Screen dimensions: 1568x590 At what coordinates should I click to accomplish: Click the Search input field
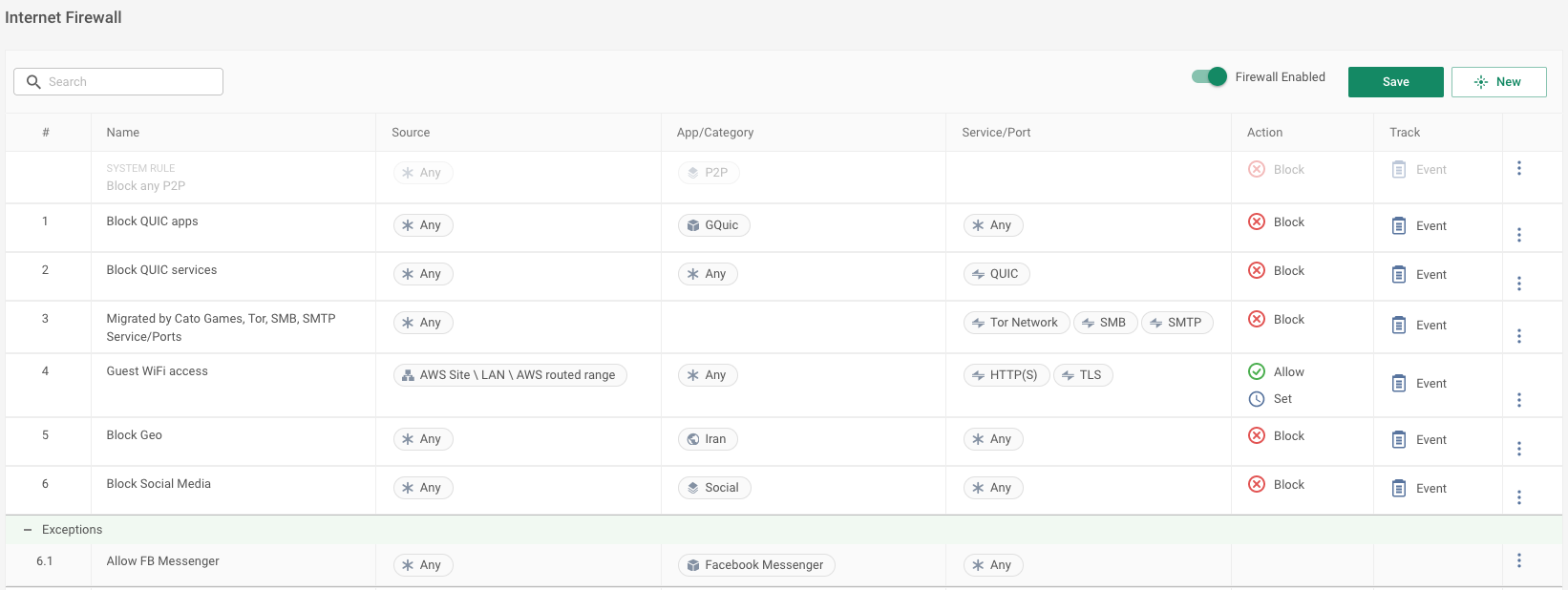coord(118,82)
